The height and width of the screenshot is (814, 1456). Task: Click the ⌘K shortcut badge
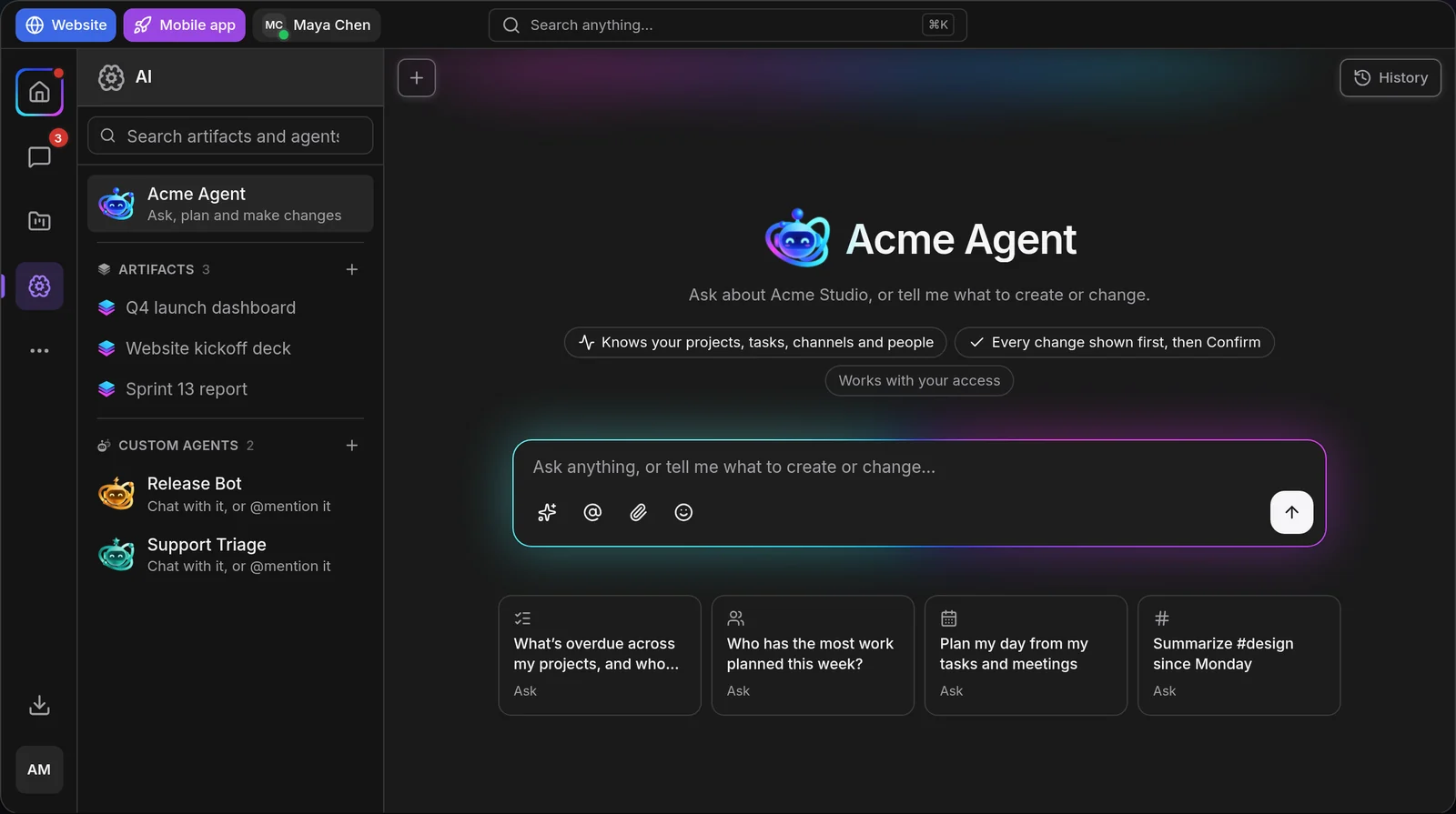pos(938,25)
